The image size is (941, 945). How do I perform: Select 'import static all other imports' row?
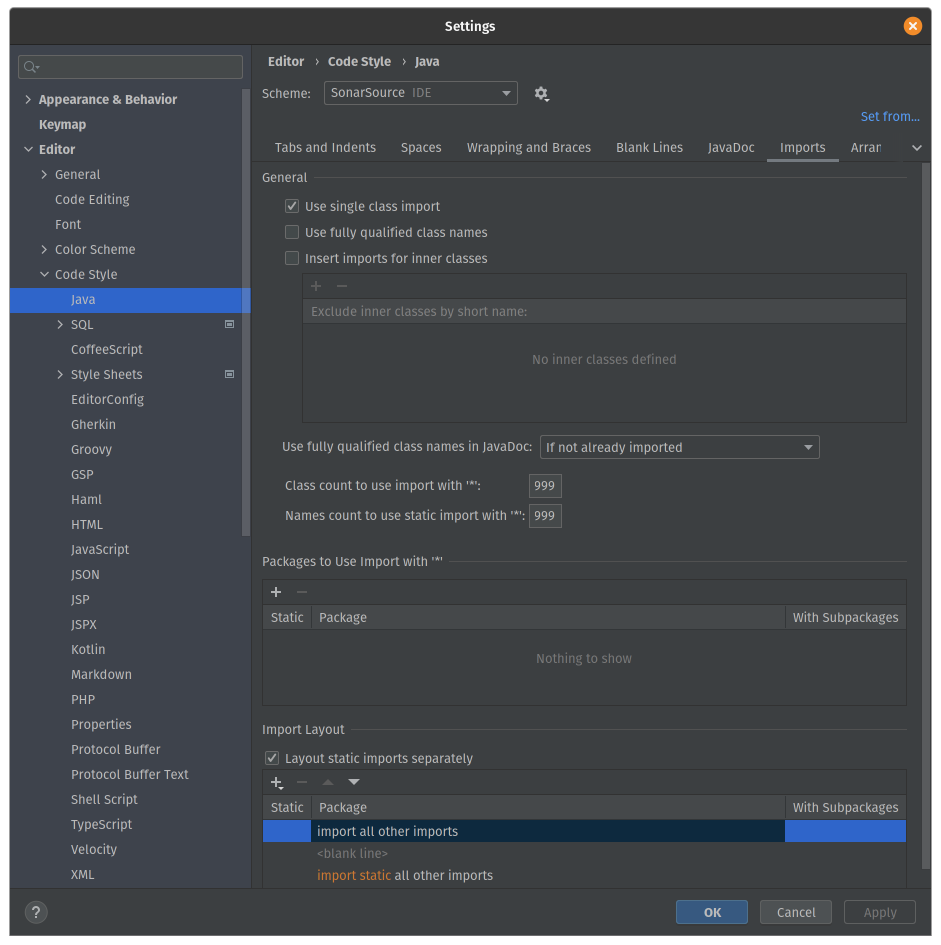click(584, 875)
